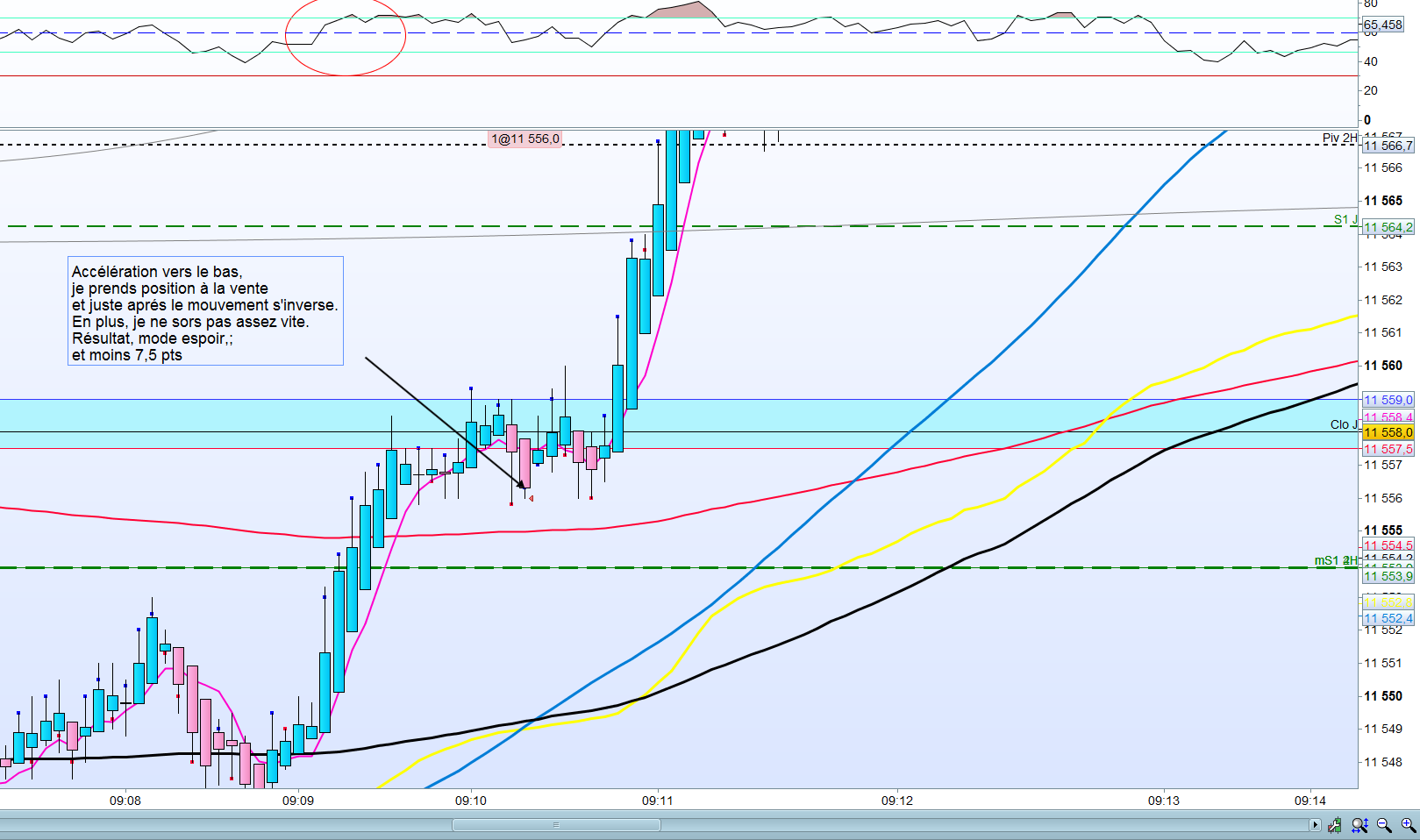This screenshot has height=840, width=1420.
Task: Click the 11 566,7 pivot price label
Action: pyautogui.click(x=1388, y=146)
